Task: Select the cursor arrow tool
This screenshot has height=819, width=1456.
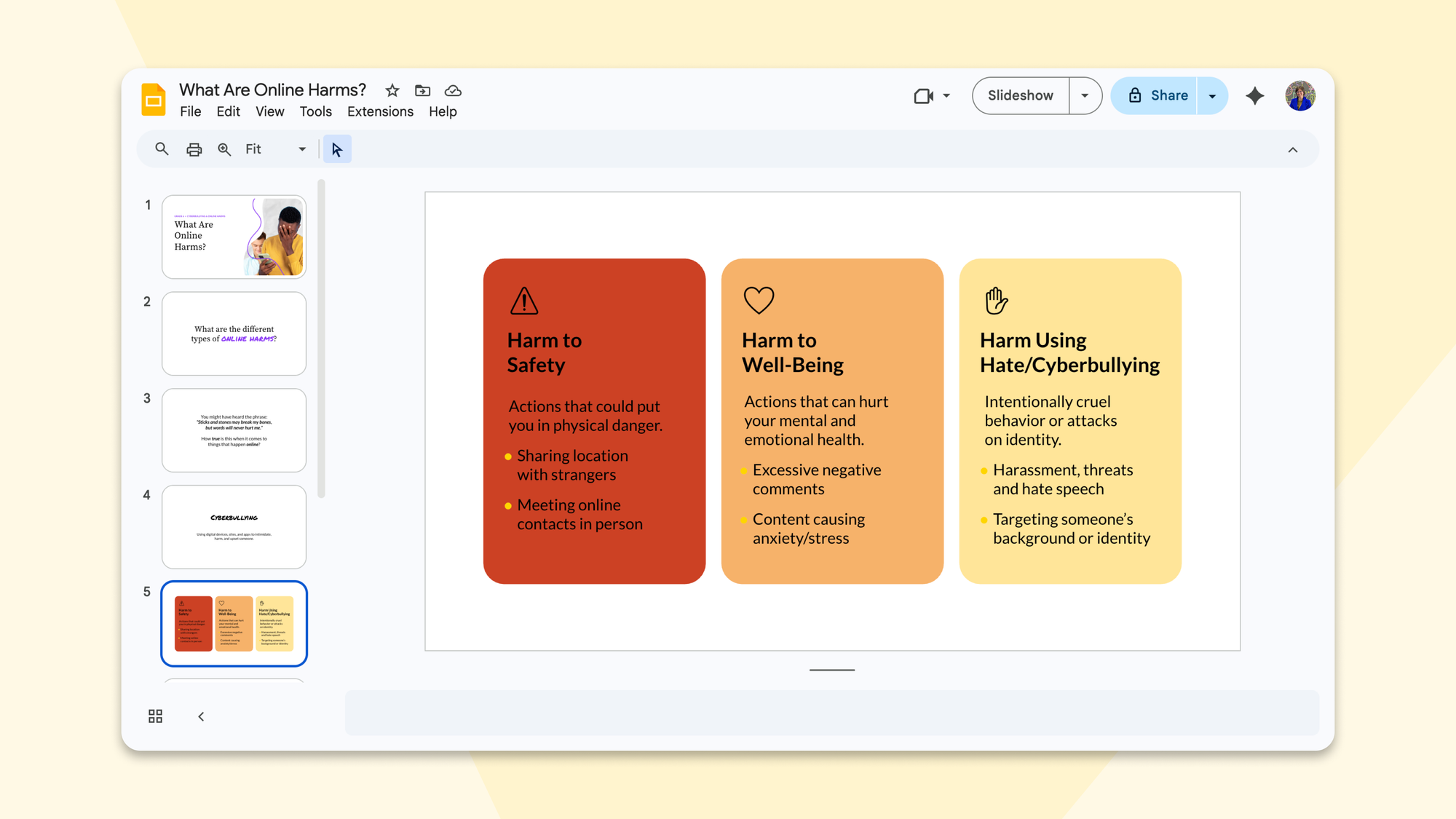Action: click(336, 149)
